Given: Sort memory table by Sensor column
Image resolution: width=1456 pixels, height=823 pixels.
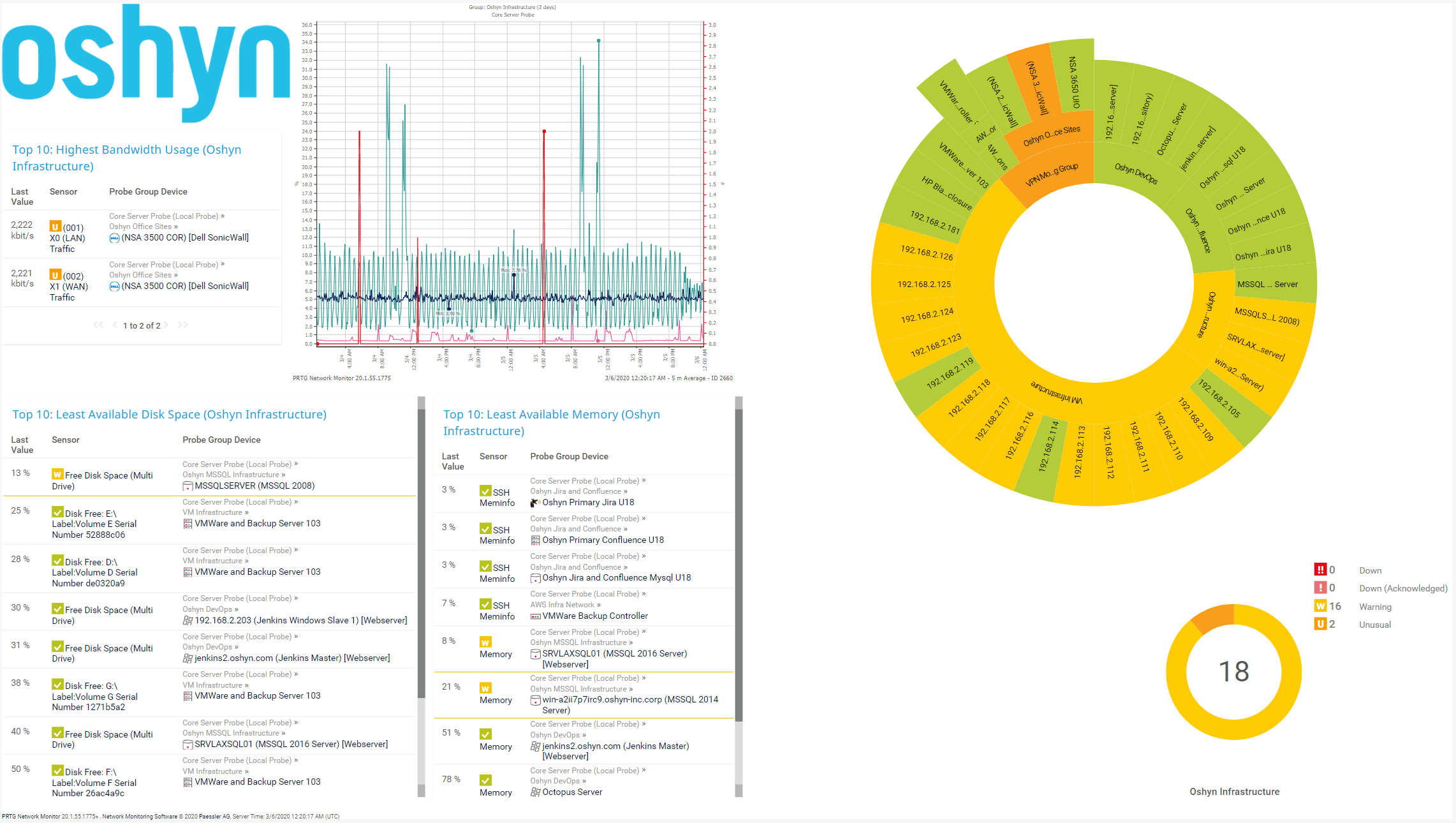Looking at the screenshot, I should (x=493, y=456).
